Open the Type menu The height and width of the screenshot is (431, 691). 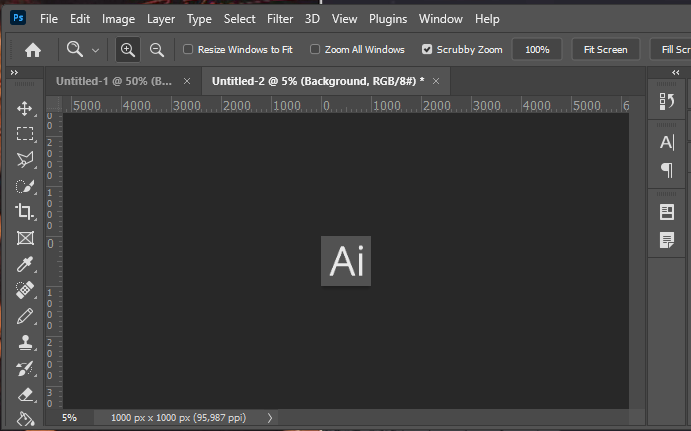click(199, 19)
